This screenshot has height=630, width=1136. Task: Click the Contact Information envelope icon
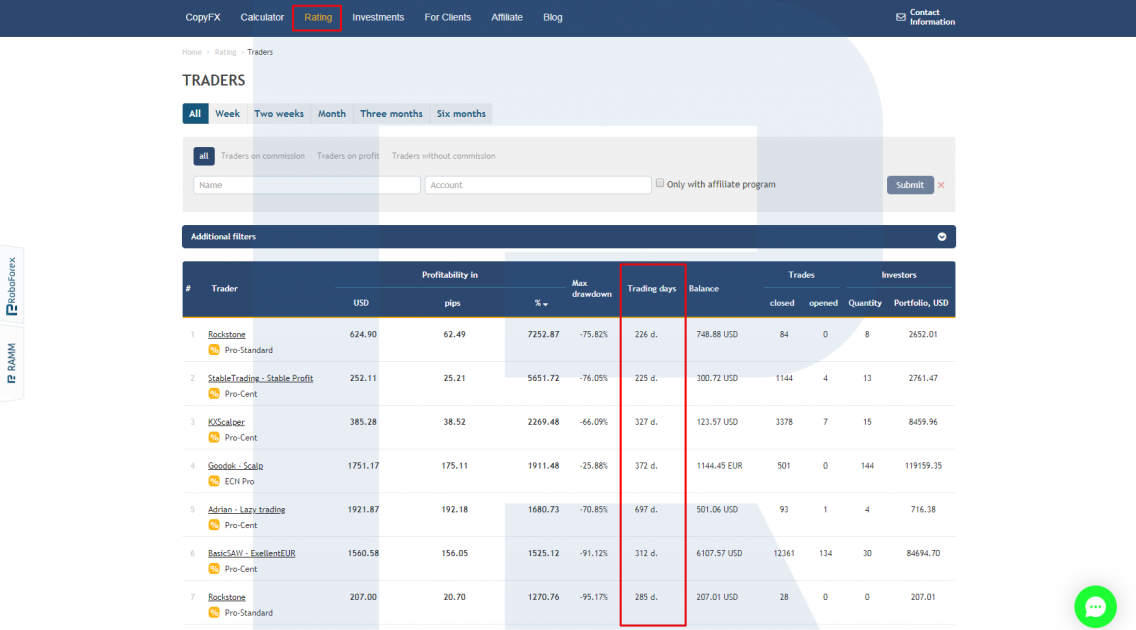click(x=901, y=17)
